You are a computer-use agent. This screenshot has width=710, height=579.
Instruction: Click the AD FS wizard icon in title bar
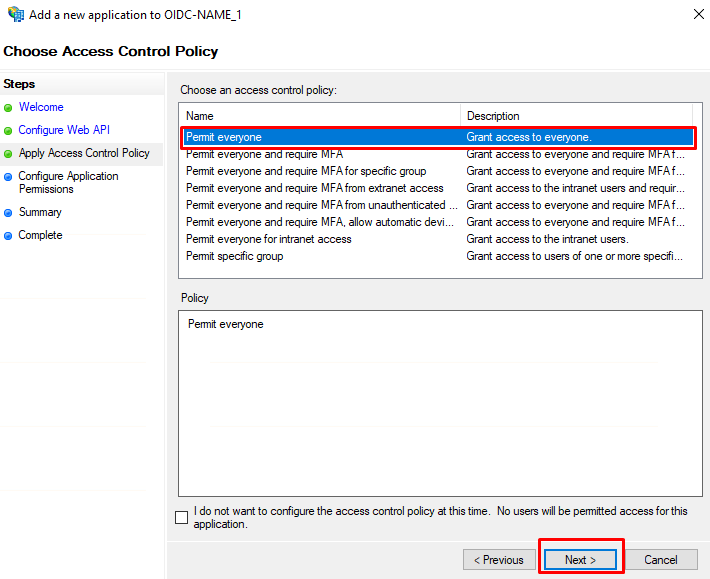coord(16,14)
